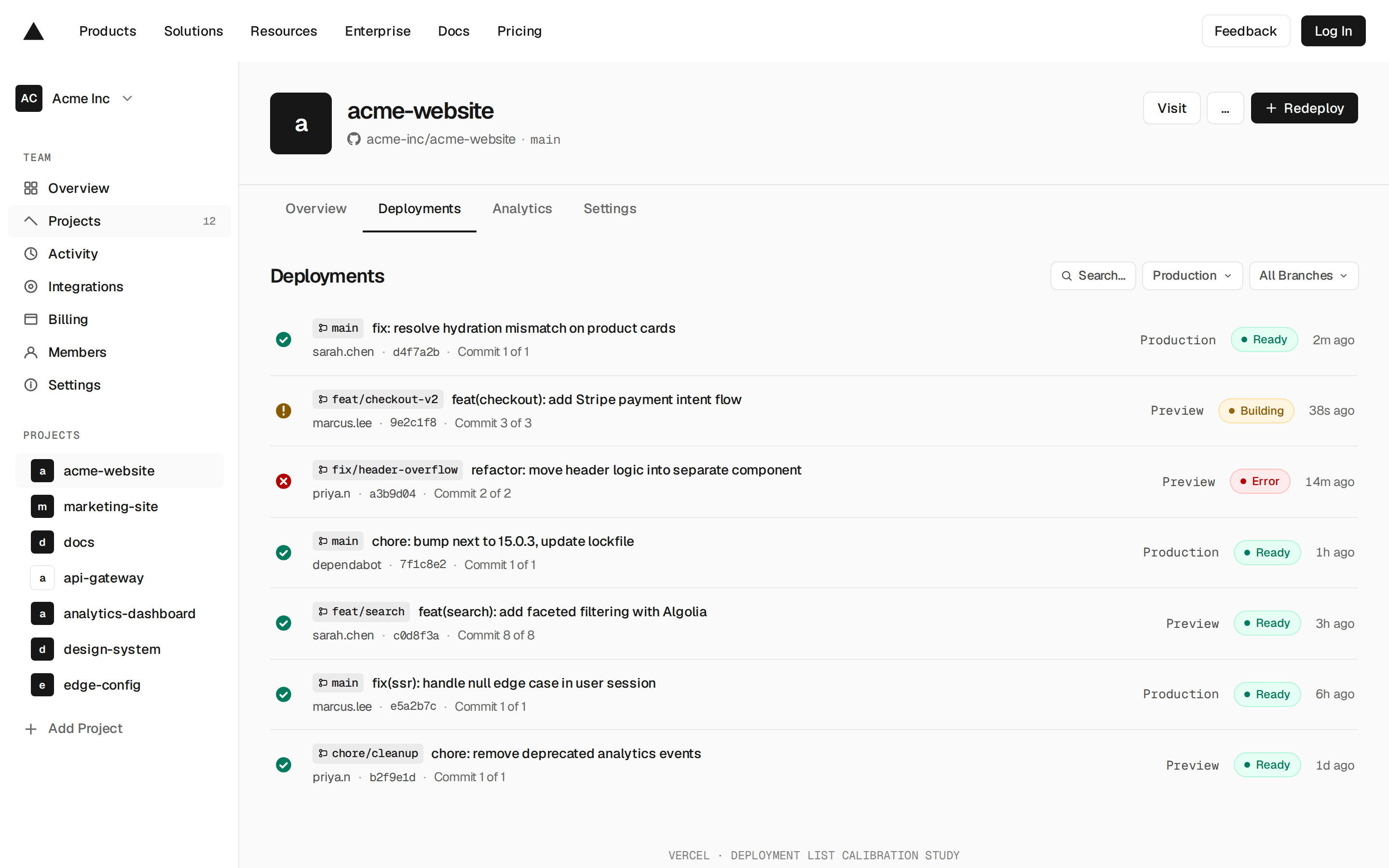Screen dimensions: 1389x868
Task: Open deployment 'fix(ssr): handle null edge case in user session'
Action: (514, 683)
